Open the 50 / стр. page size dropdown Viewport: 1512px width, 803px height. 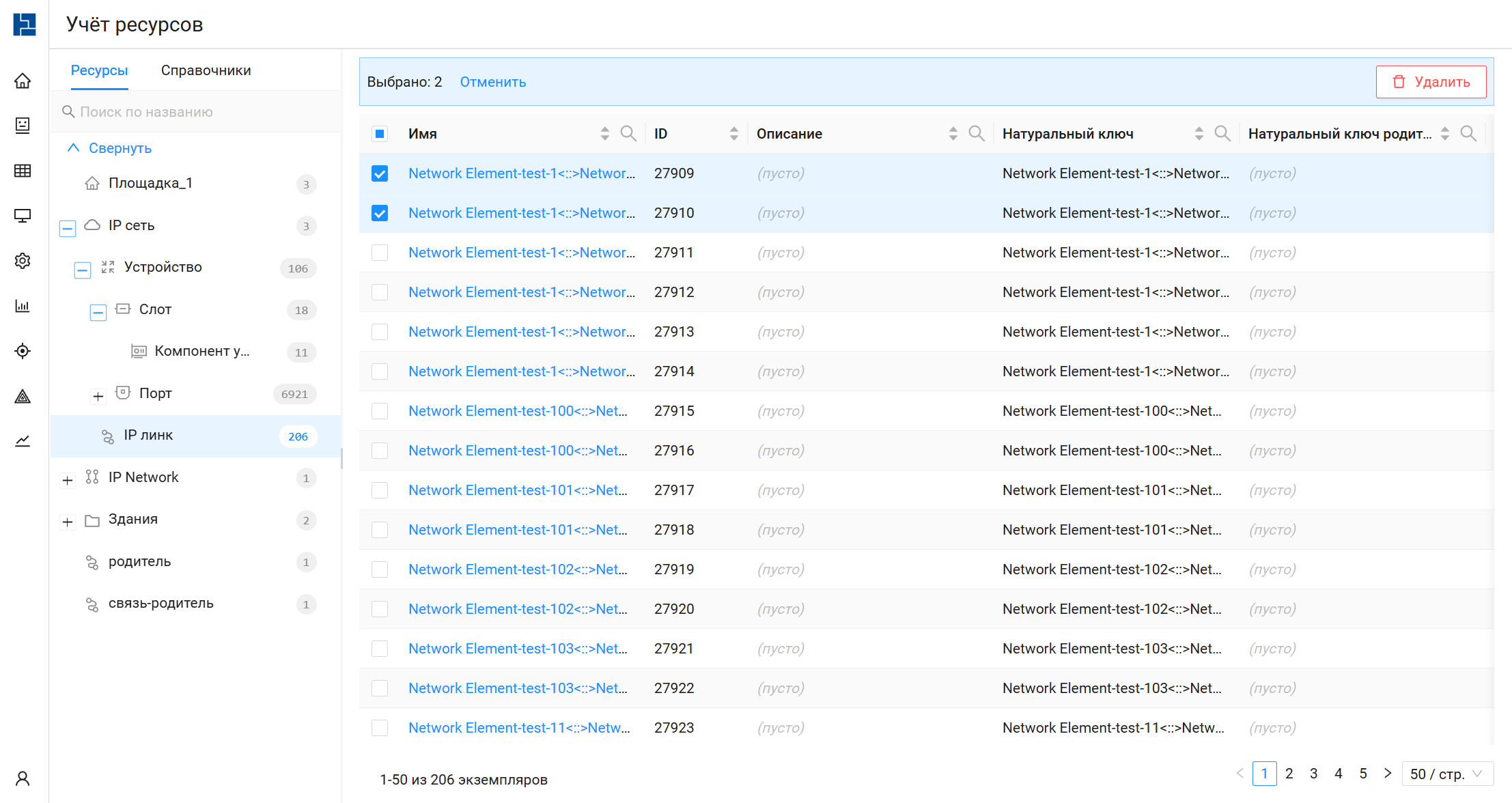[1447, 774]
